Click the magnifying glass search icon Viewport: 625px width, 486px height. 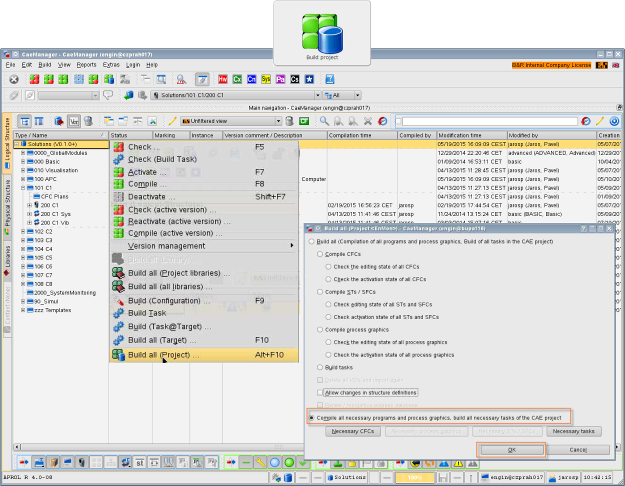(x=324, y=121)
